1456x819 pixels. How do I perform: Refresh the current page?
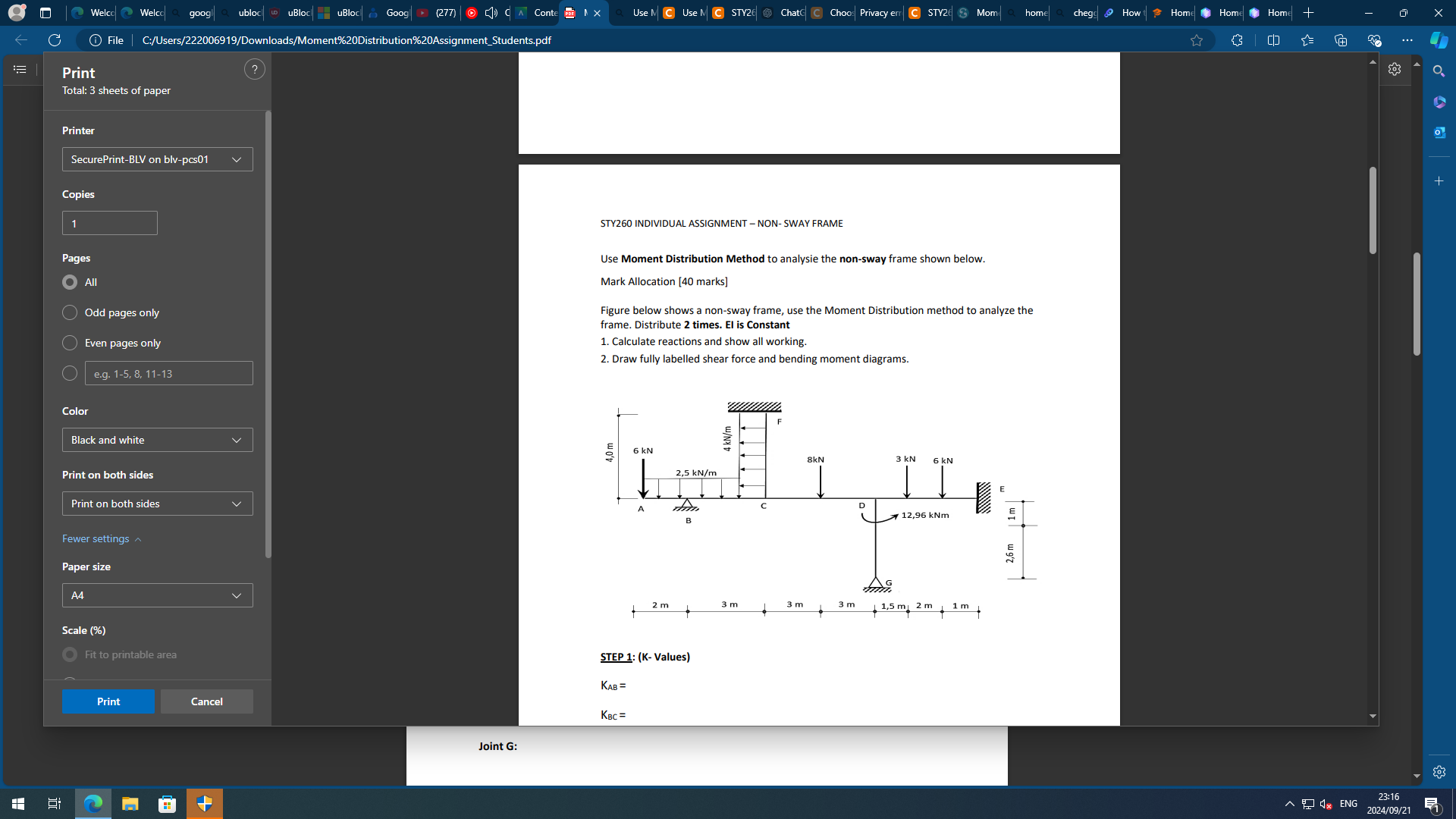point(55,40)
